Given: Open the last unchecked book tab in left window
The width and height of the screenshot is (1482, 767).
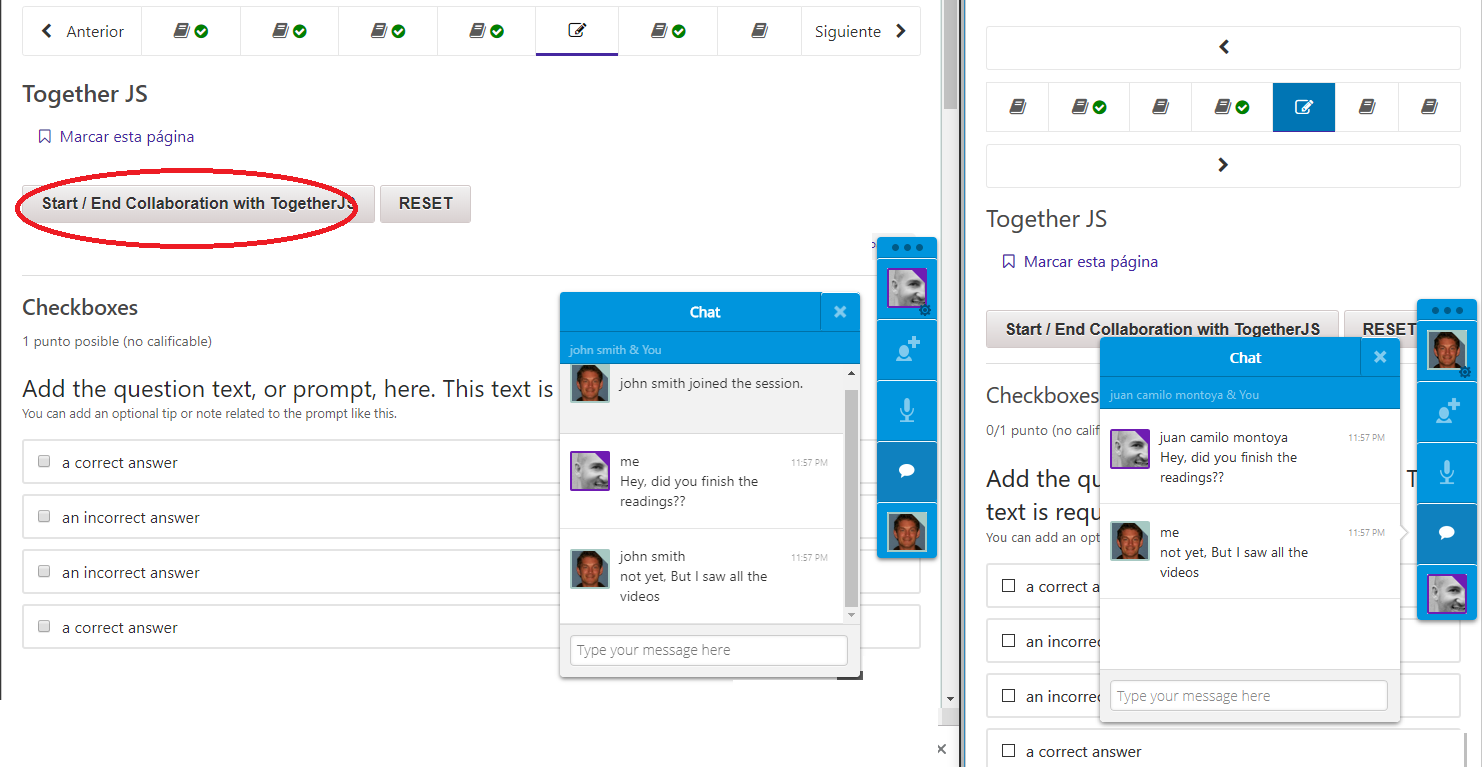Looking at the screenshot, I should click(x=759, y=31).
